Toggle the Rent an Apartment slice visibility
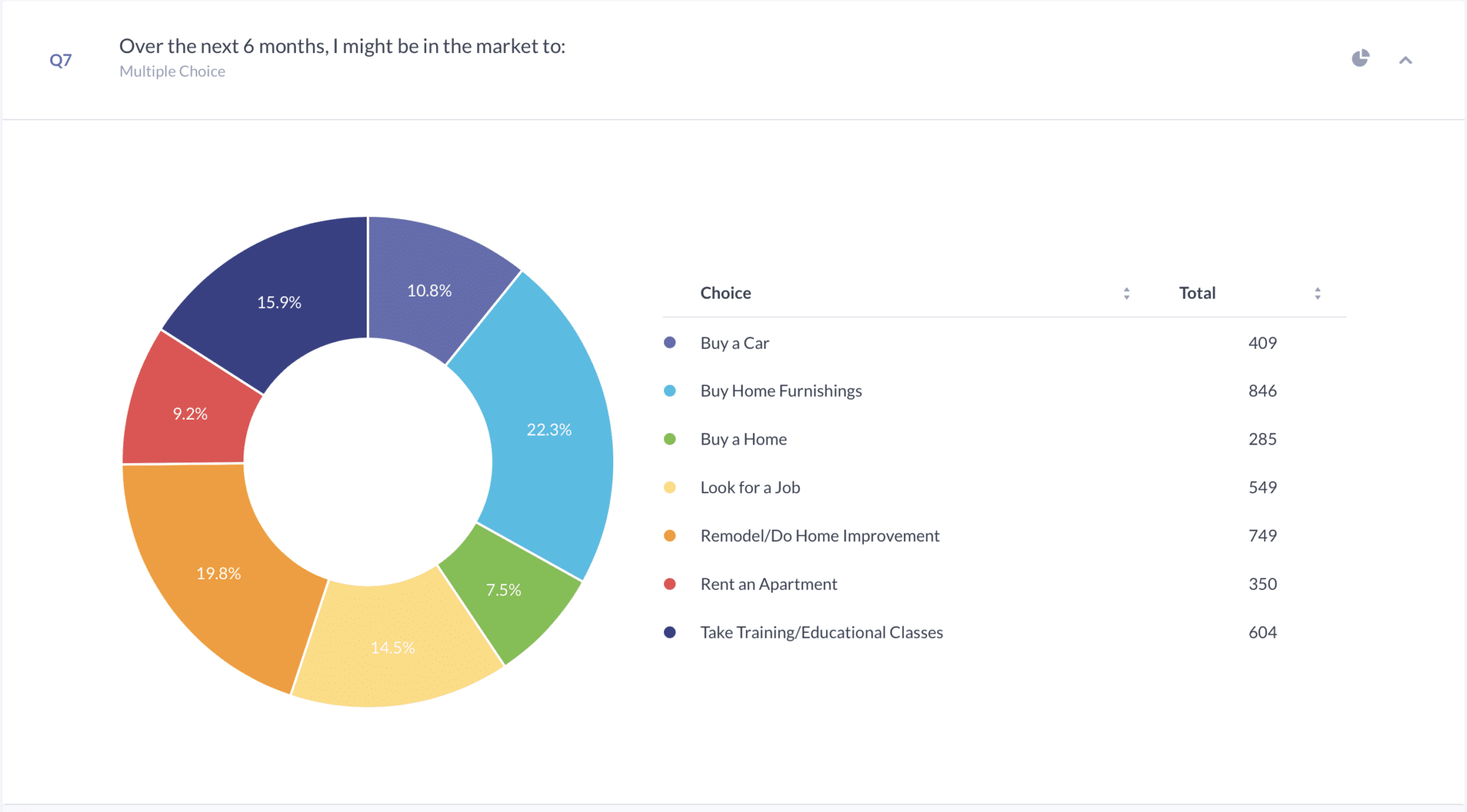Viewport: 1467px width, 812px height. [190, 413]
